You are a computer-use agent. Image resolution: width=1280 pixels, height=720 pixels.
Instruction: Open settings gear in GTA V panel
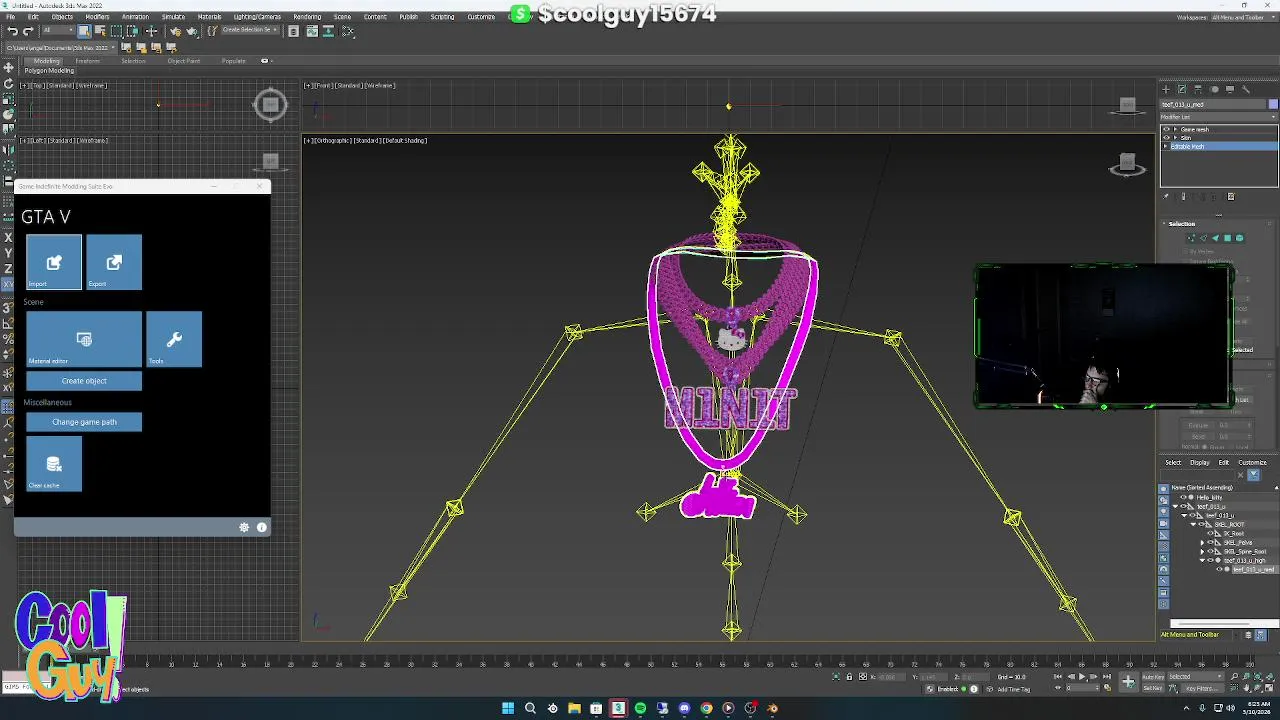[244, 527]
